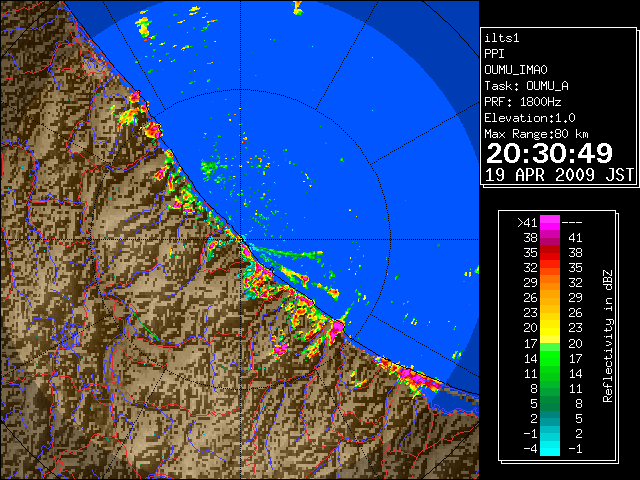Click the 'PRF: 1800Hz' value
The width and height of the screenshot is (640, 480).
tap(523, 102)
